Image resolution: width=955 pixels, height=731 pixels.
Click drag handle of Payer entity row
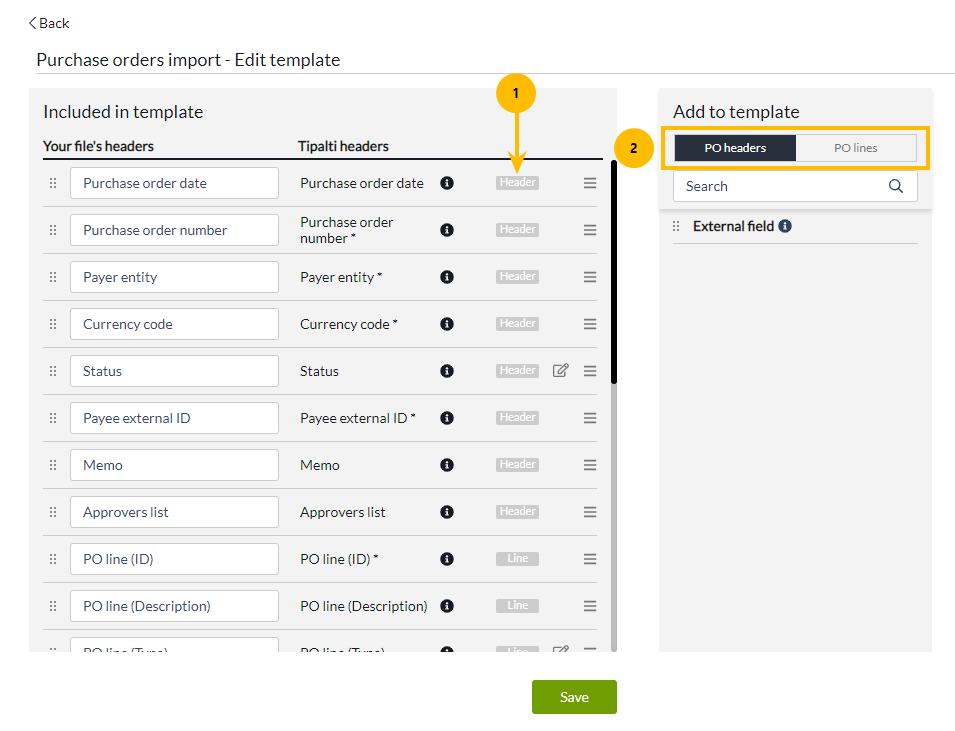[53, 277]
